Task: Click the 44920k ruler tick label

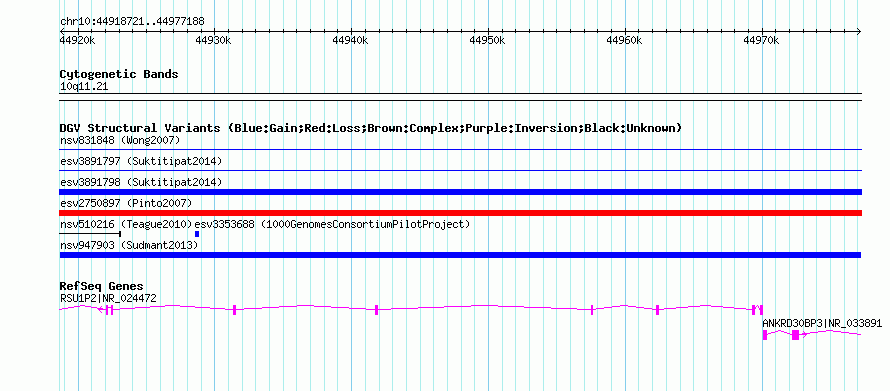Action: point(78,41)
